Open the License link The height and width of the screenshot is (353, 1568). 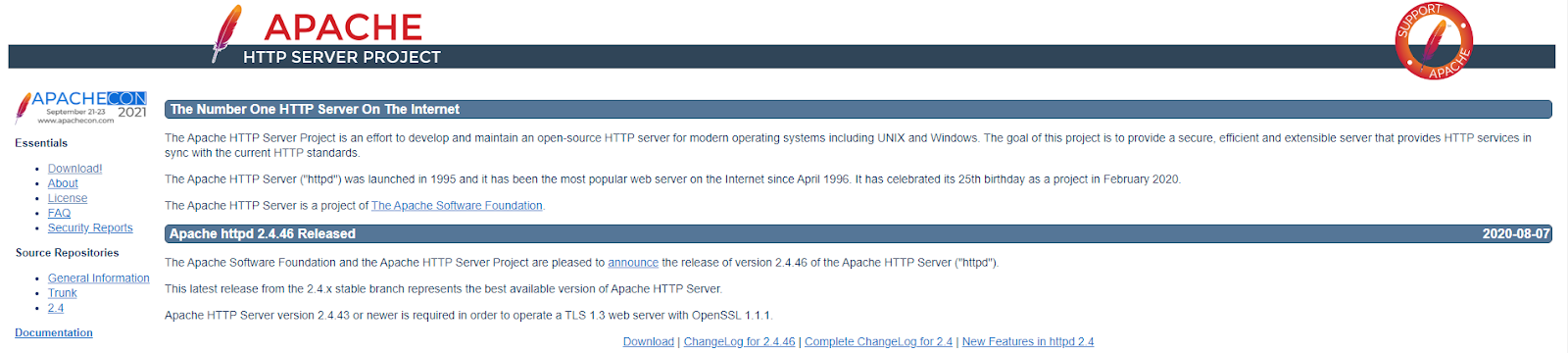pyautogui.click(x=68, y=198)
